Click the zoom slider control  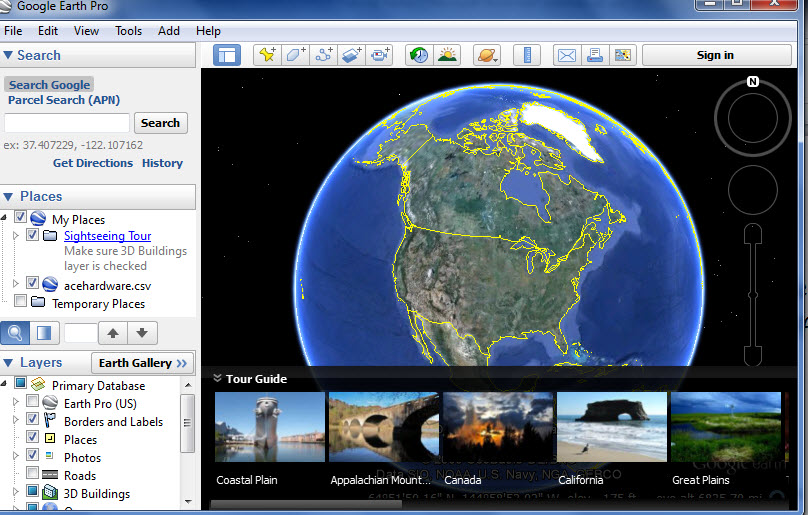(753, 295)
